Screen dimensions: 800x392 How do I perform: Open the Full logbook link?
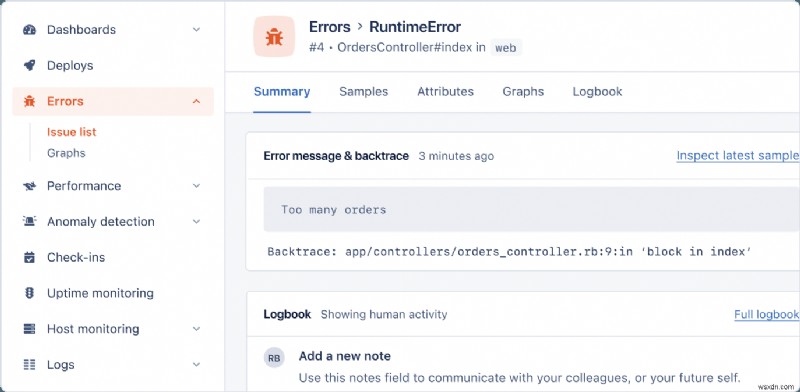coord(766,314)
